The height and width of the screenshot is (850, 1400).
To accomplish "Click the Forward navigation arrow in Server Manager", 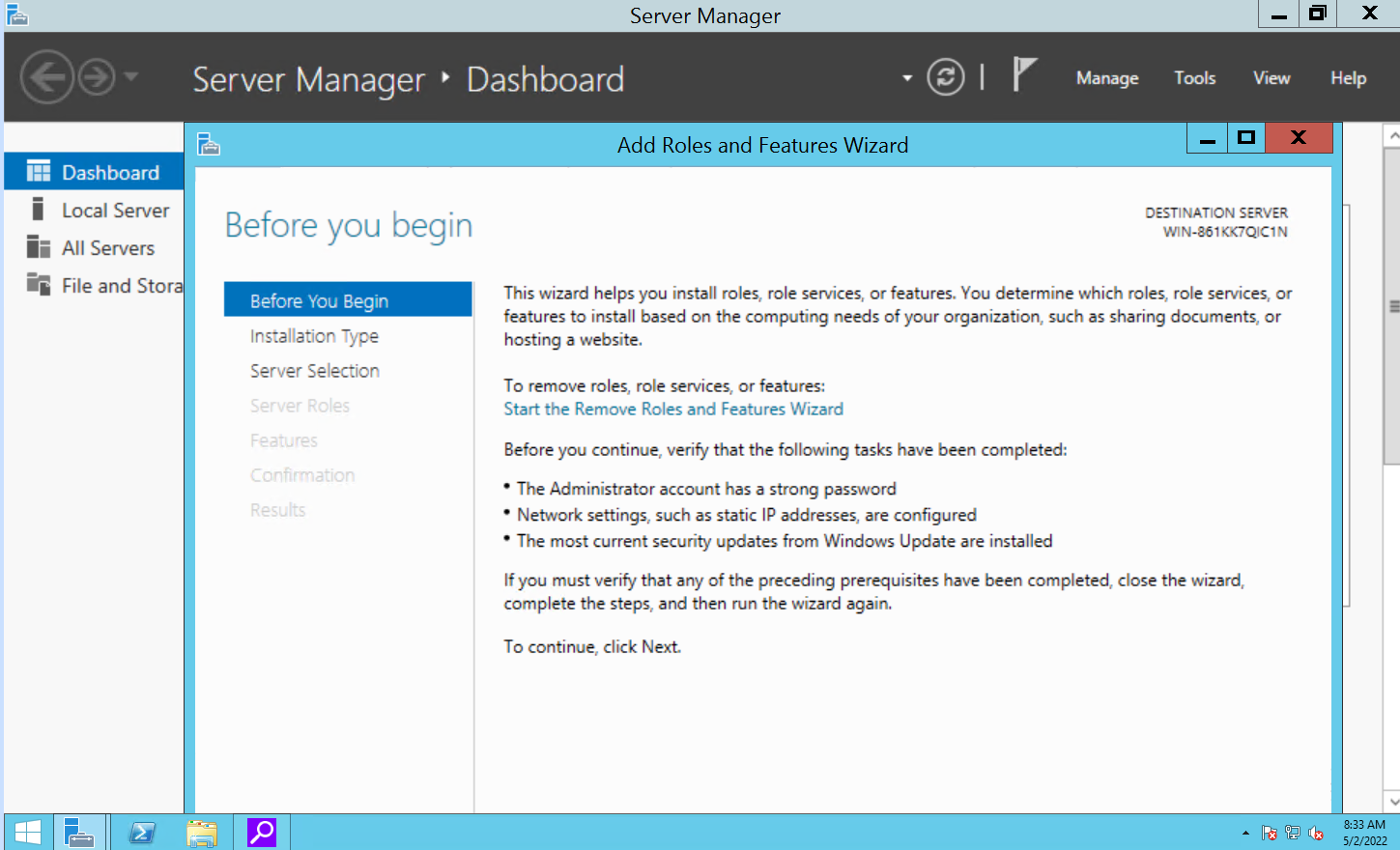I will click(x=96, y=77).
